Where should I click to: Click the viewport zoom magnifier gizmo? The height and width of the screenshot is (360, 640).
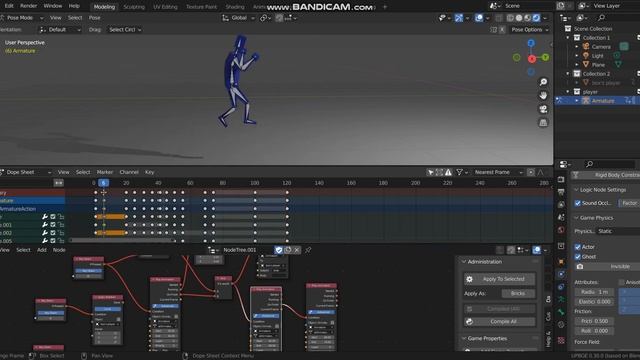[543, 82]
